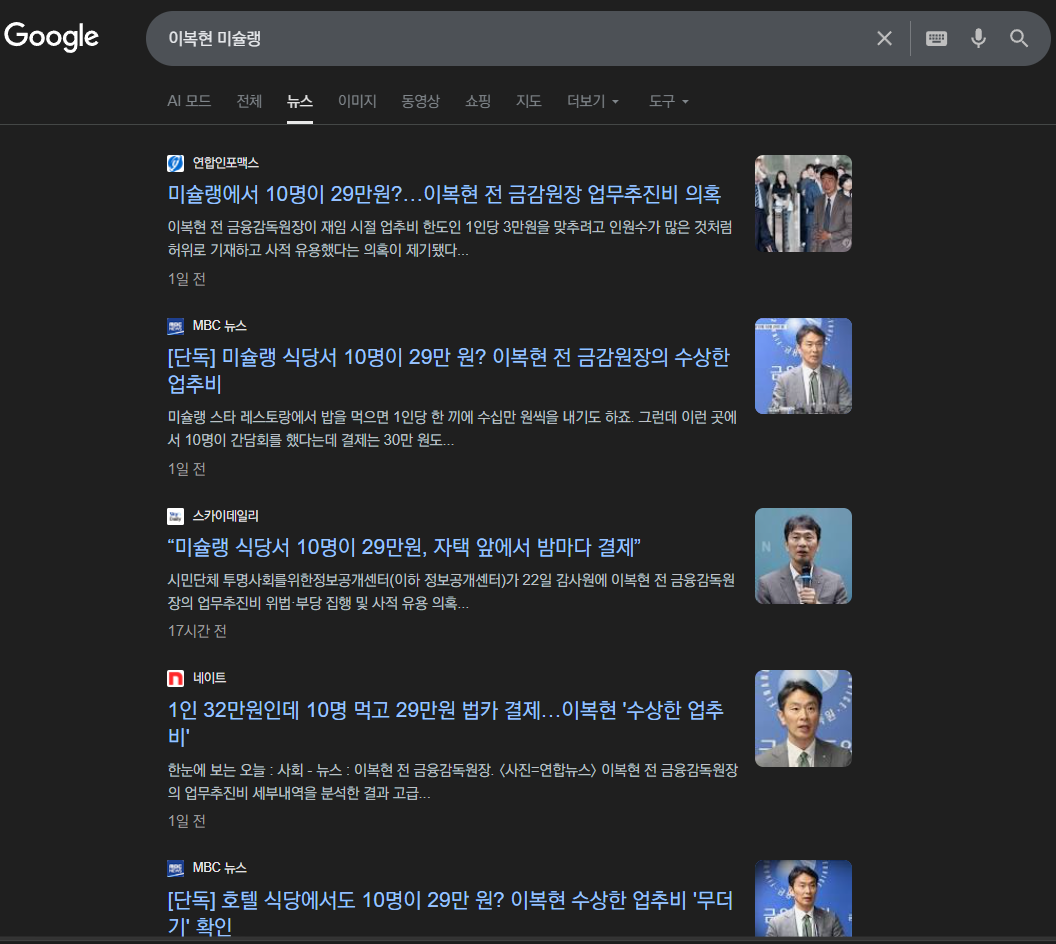Switch to the 전체 tab

tap(249, 101)
